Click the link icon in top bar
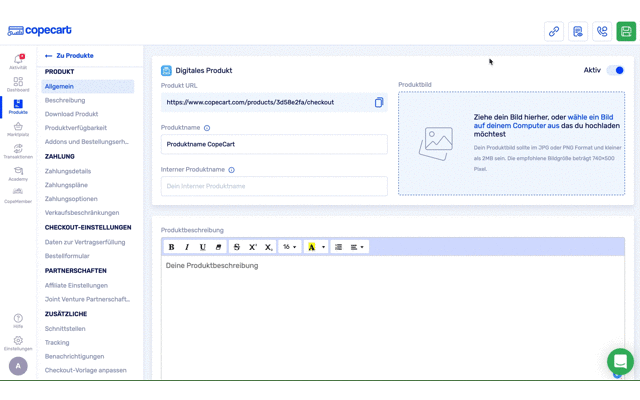The height and width of the screenshot is (400, 640). (554, 31)
